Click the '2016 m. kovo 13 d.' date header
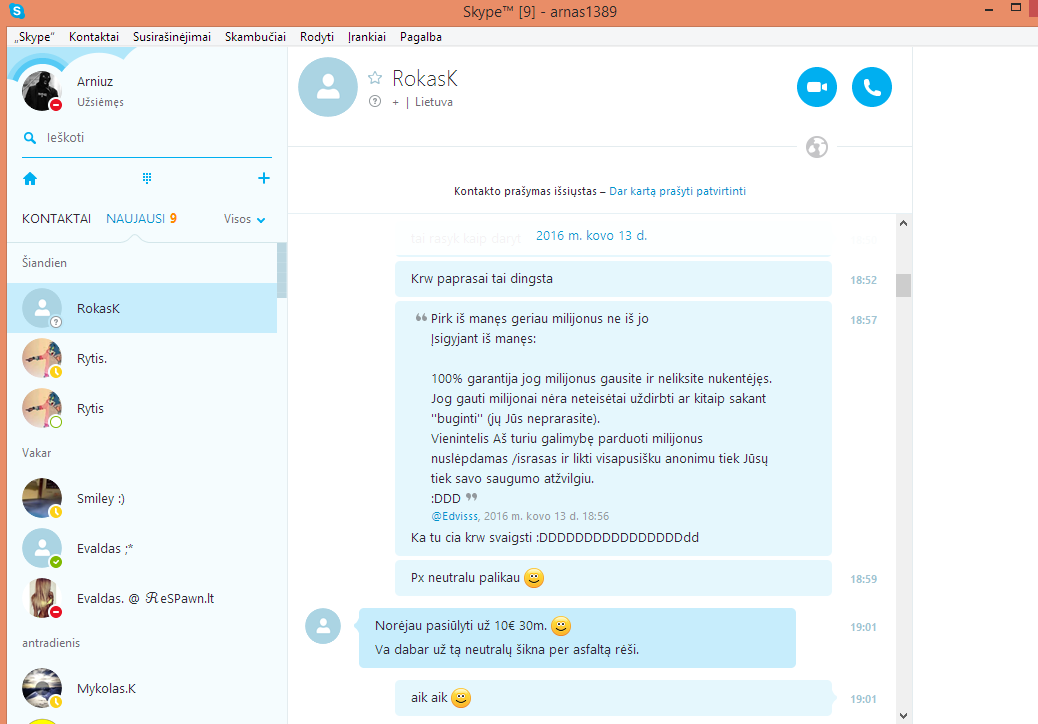This screenshot has width=1038, height=724. click(x=591, y=236)
